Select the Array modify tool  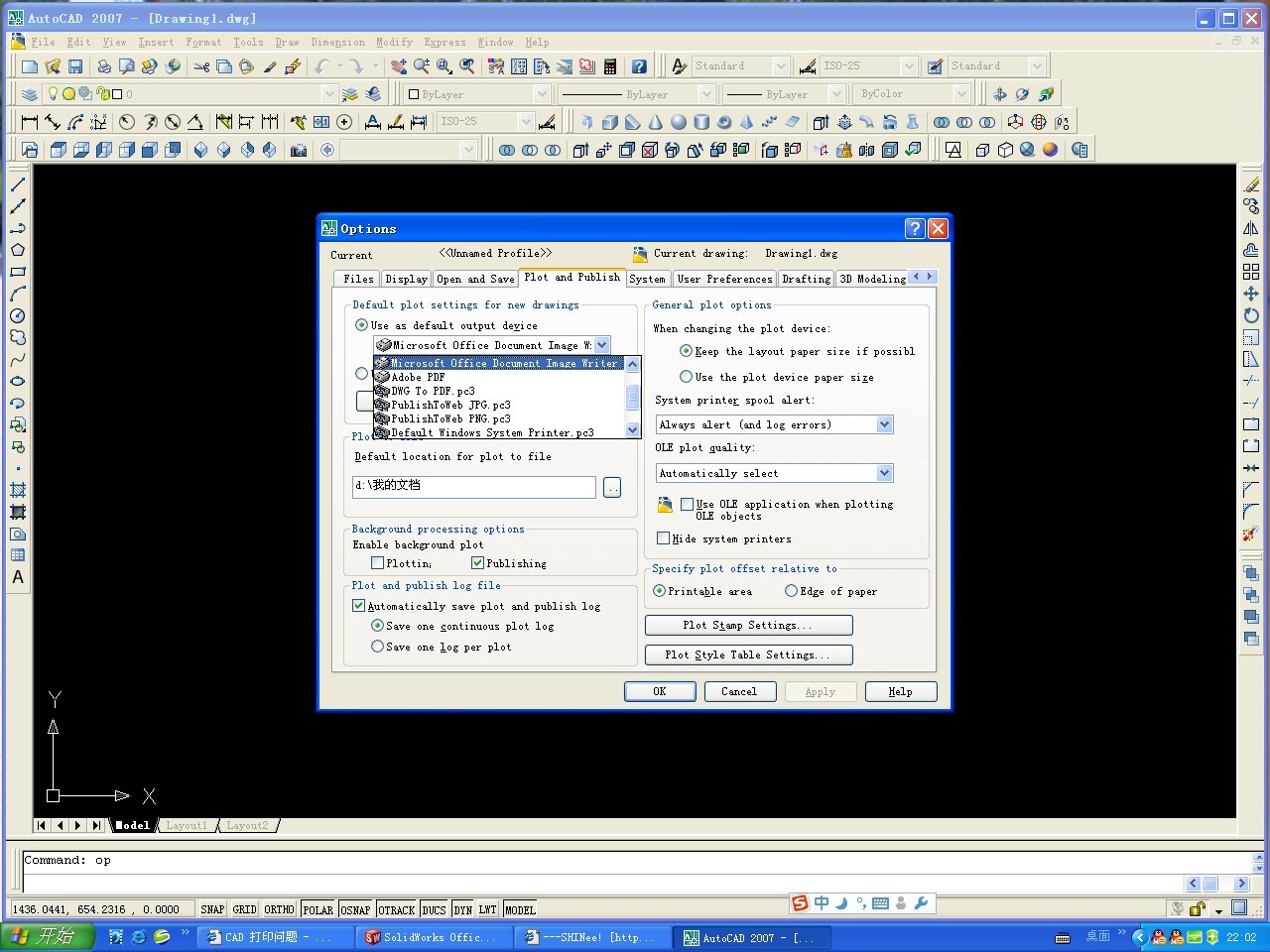click(x=1251, y=272)
